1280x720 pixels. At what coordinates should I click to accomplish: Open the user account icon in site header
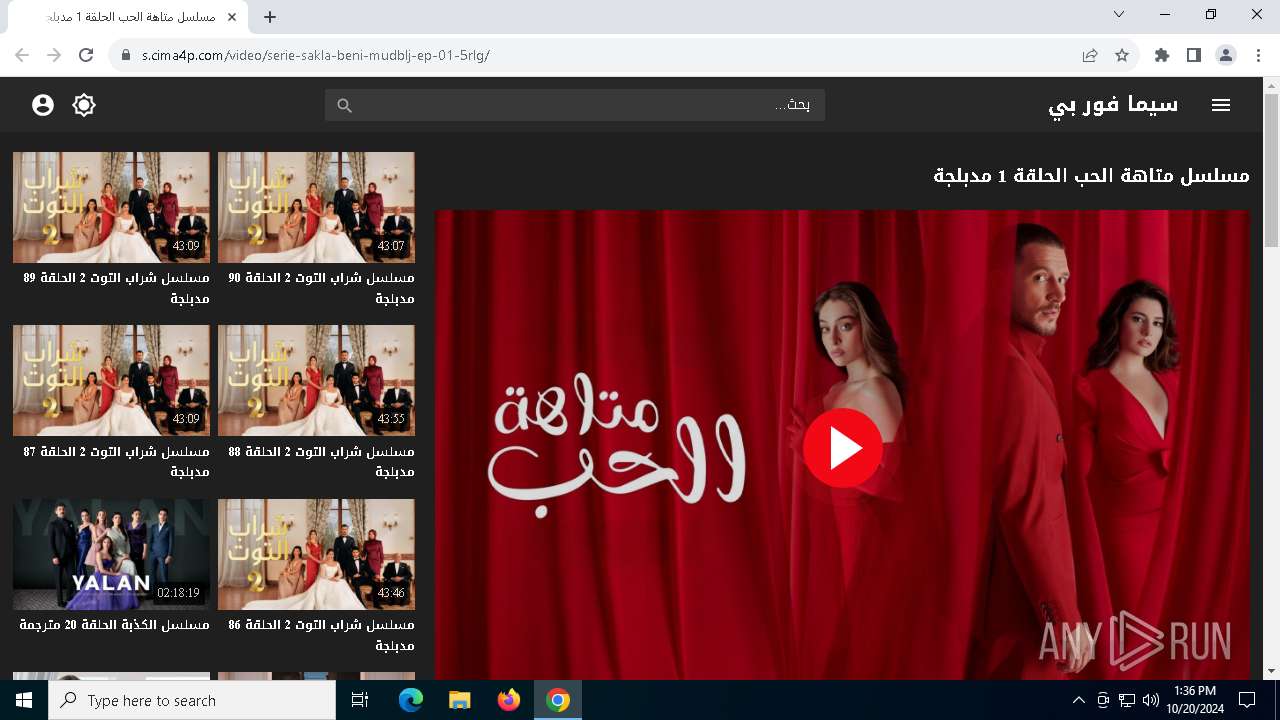(42, 105)
